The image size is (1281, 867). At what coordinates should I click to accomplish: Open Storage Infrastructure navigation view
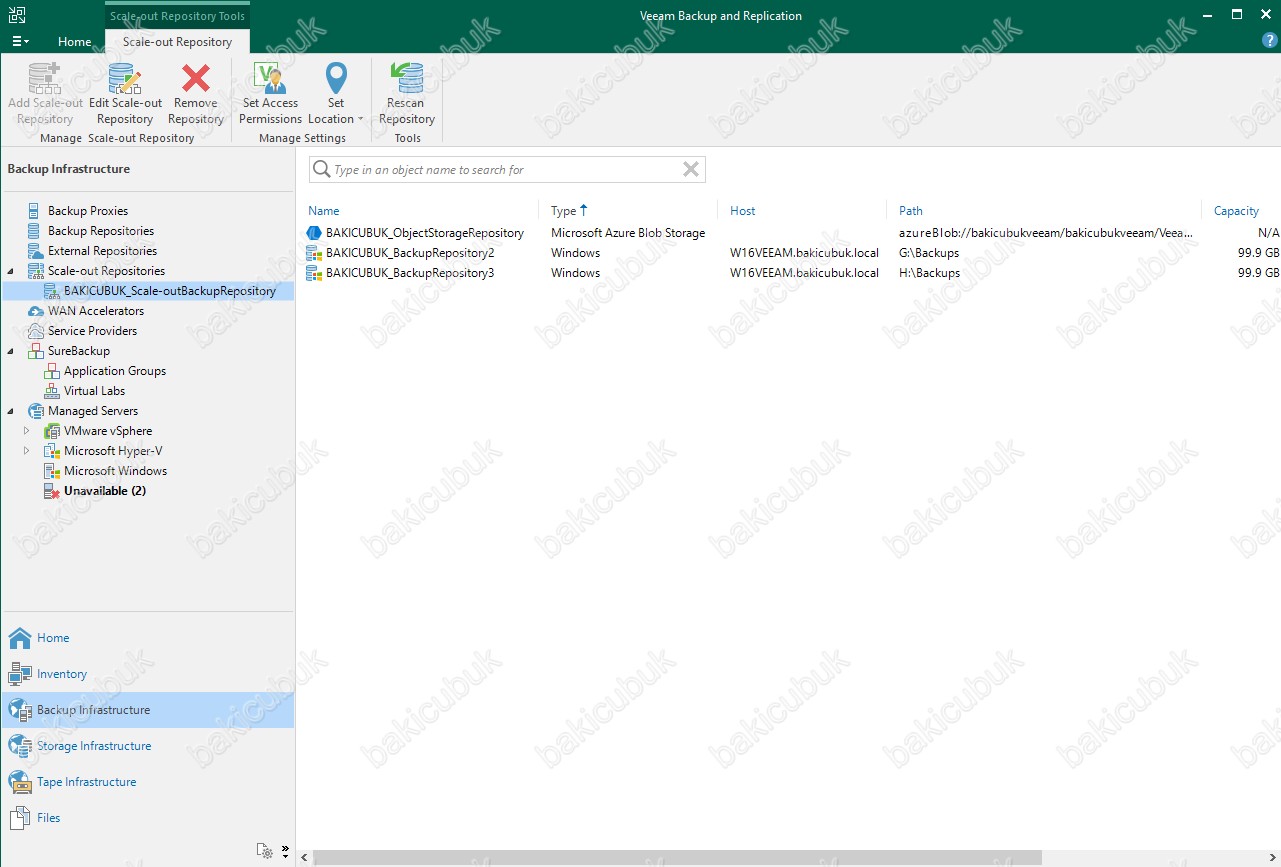click(x=148, y=746)
